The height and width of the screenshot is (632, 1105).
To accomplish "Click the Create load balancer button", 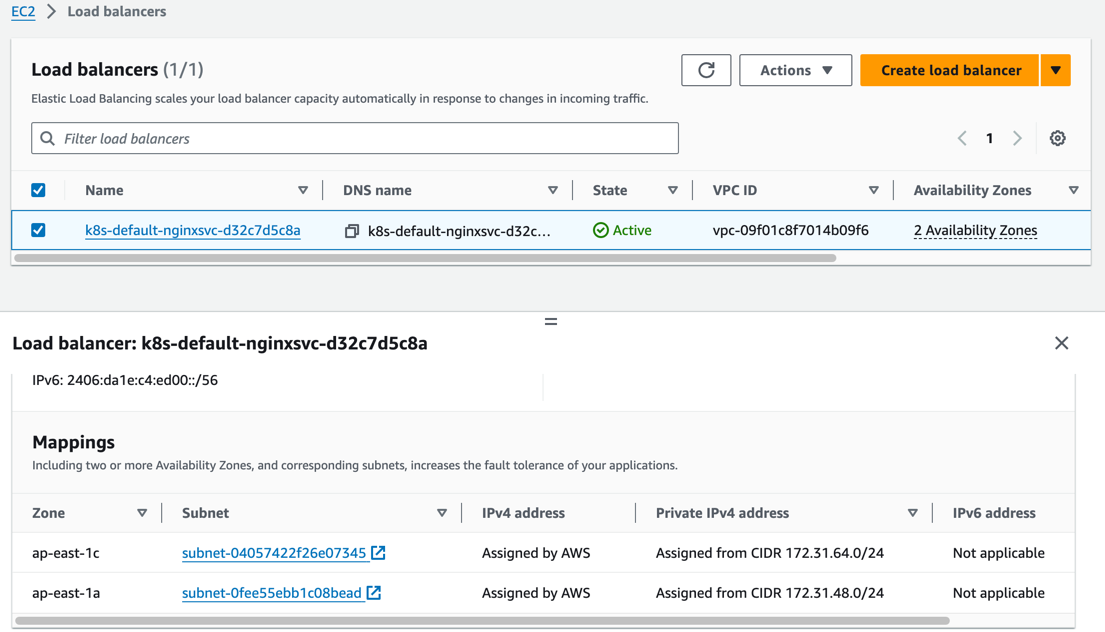I will [948, 70].
